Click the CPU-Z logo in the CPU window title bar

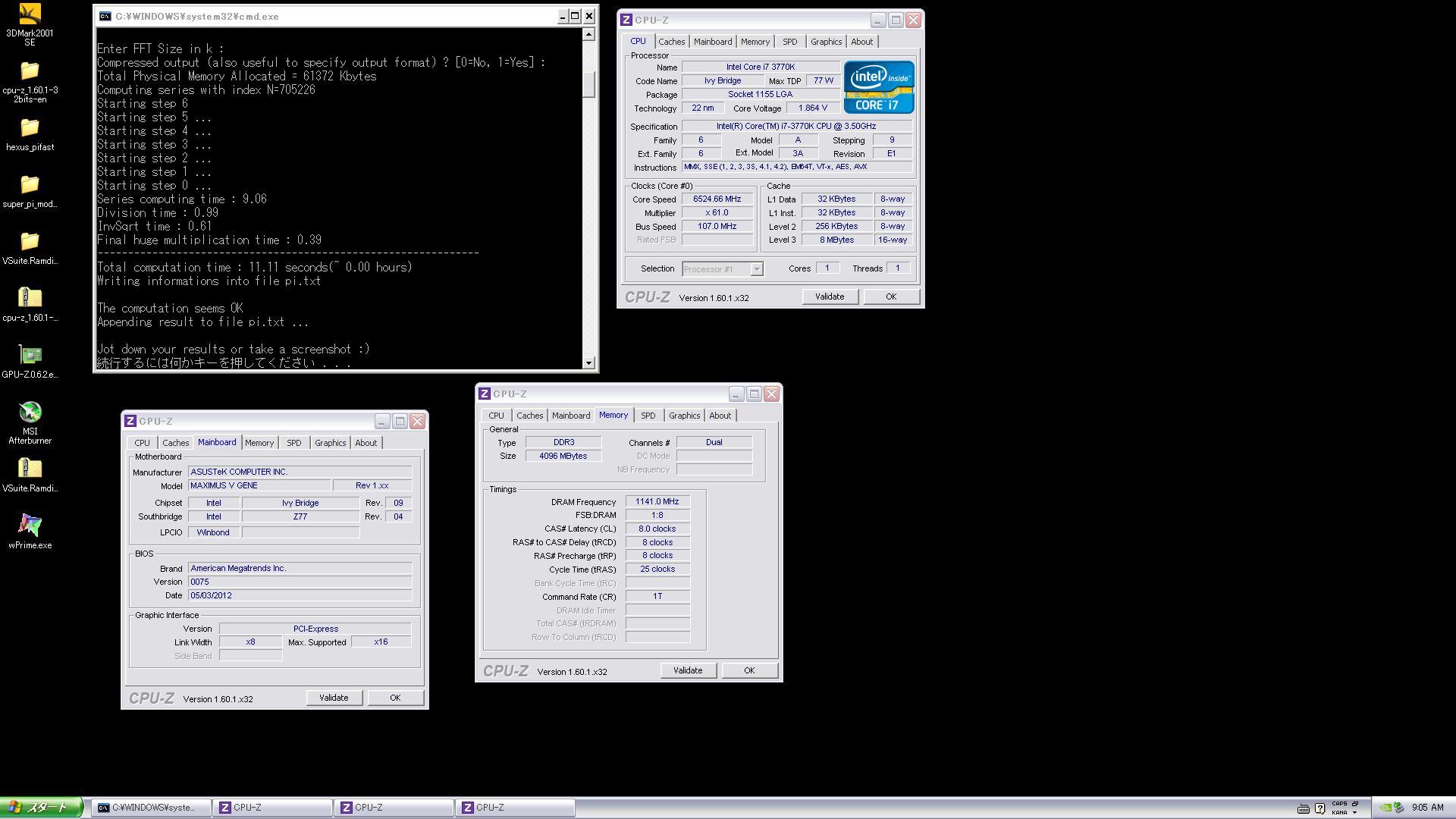tap(626, 20)
